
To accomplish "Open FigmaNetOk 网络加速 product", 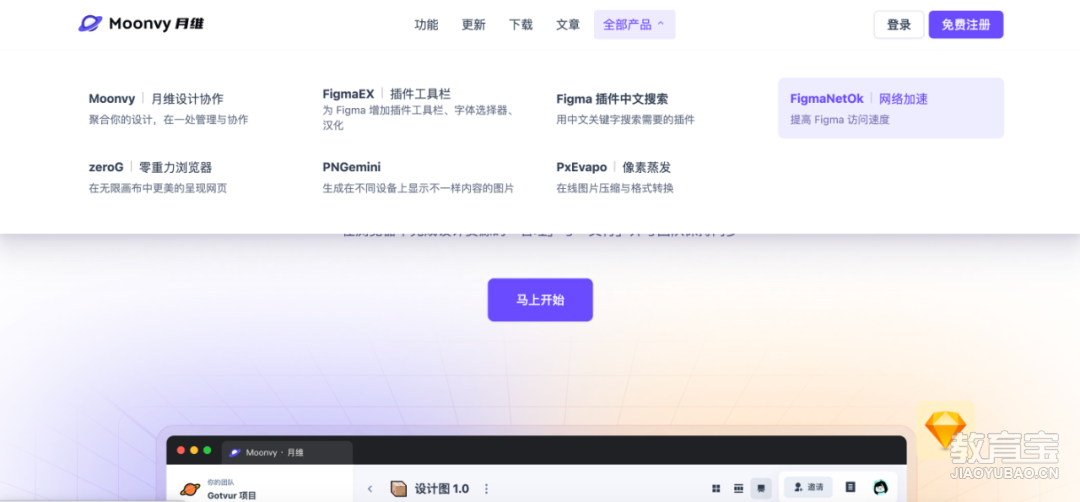I will (x=891, y=108).
